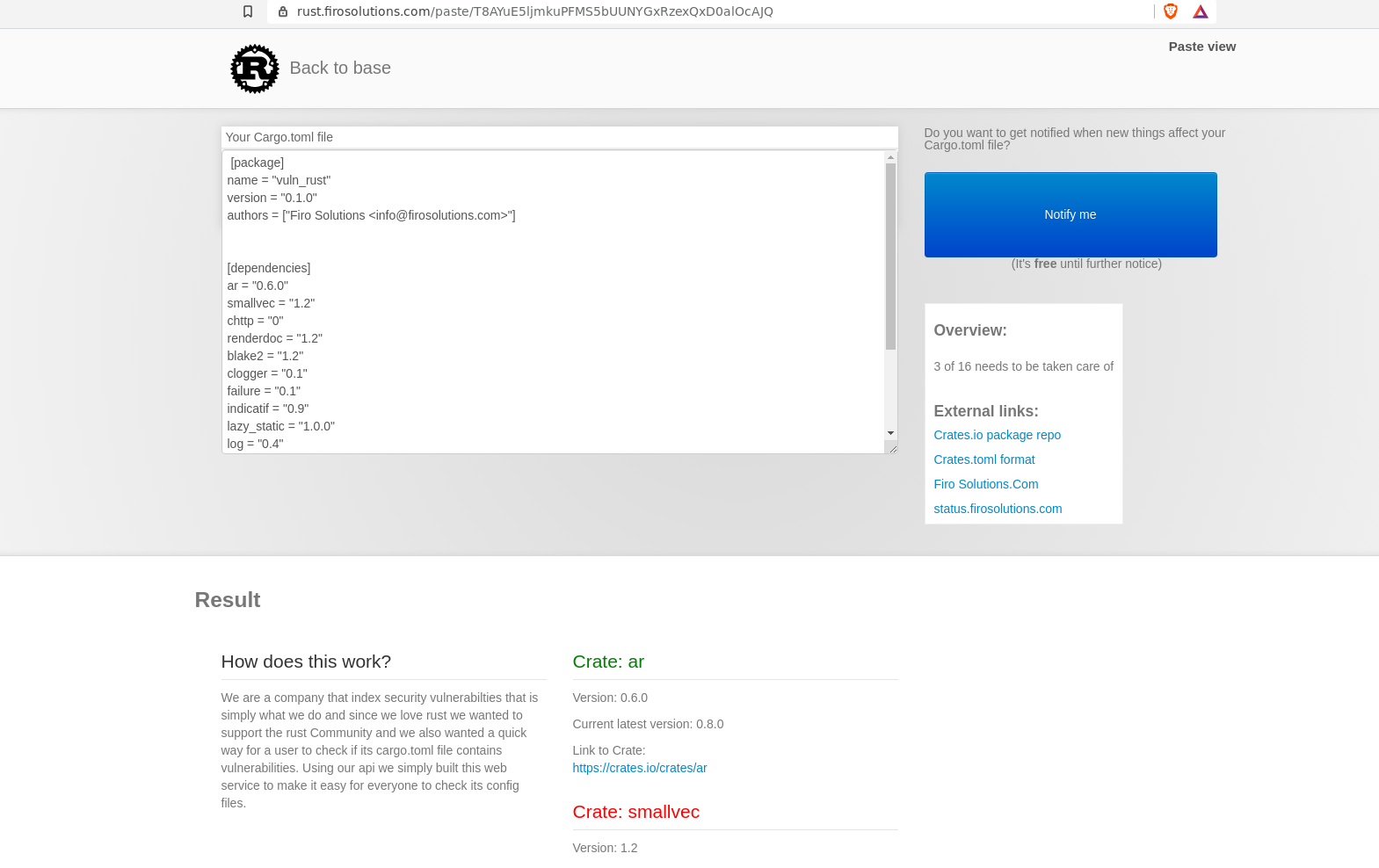The width and height of the screenshot is (1379, 868).
Task: Click 'Version: 0.6.0' text
Action: click(x=610, y=698)
